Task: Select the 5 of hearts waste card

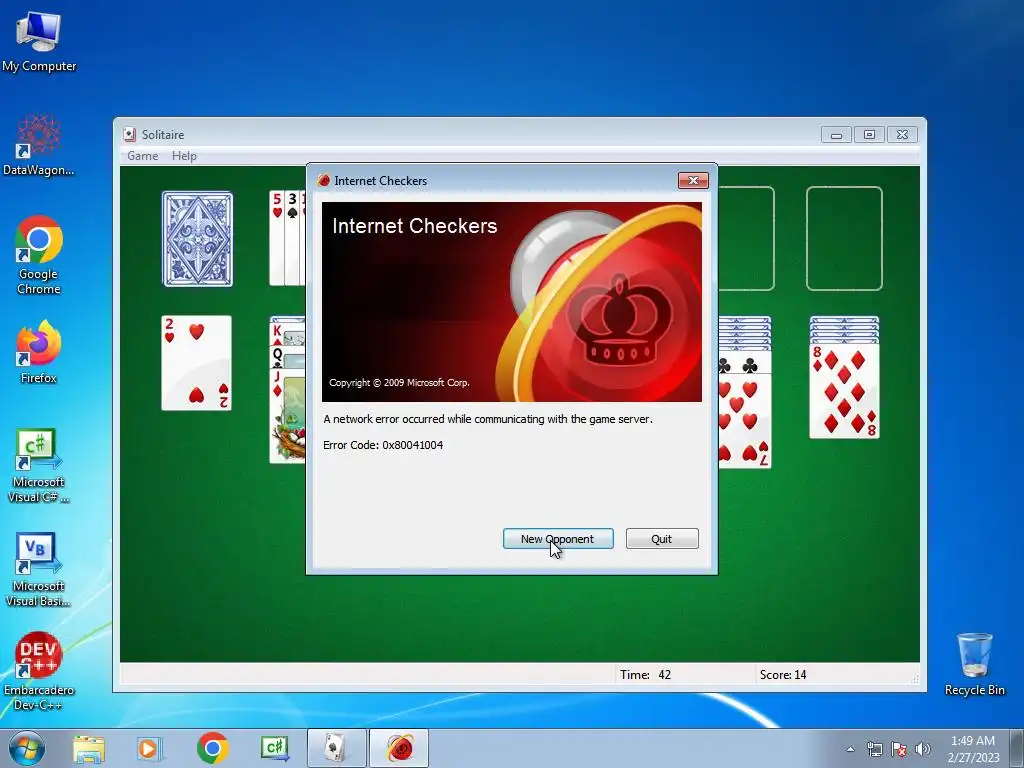Action: tap(277, 238)
